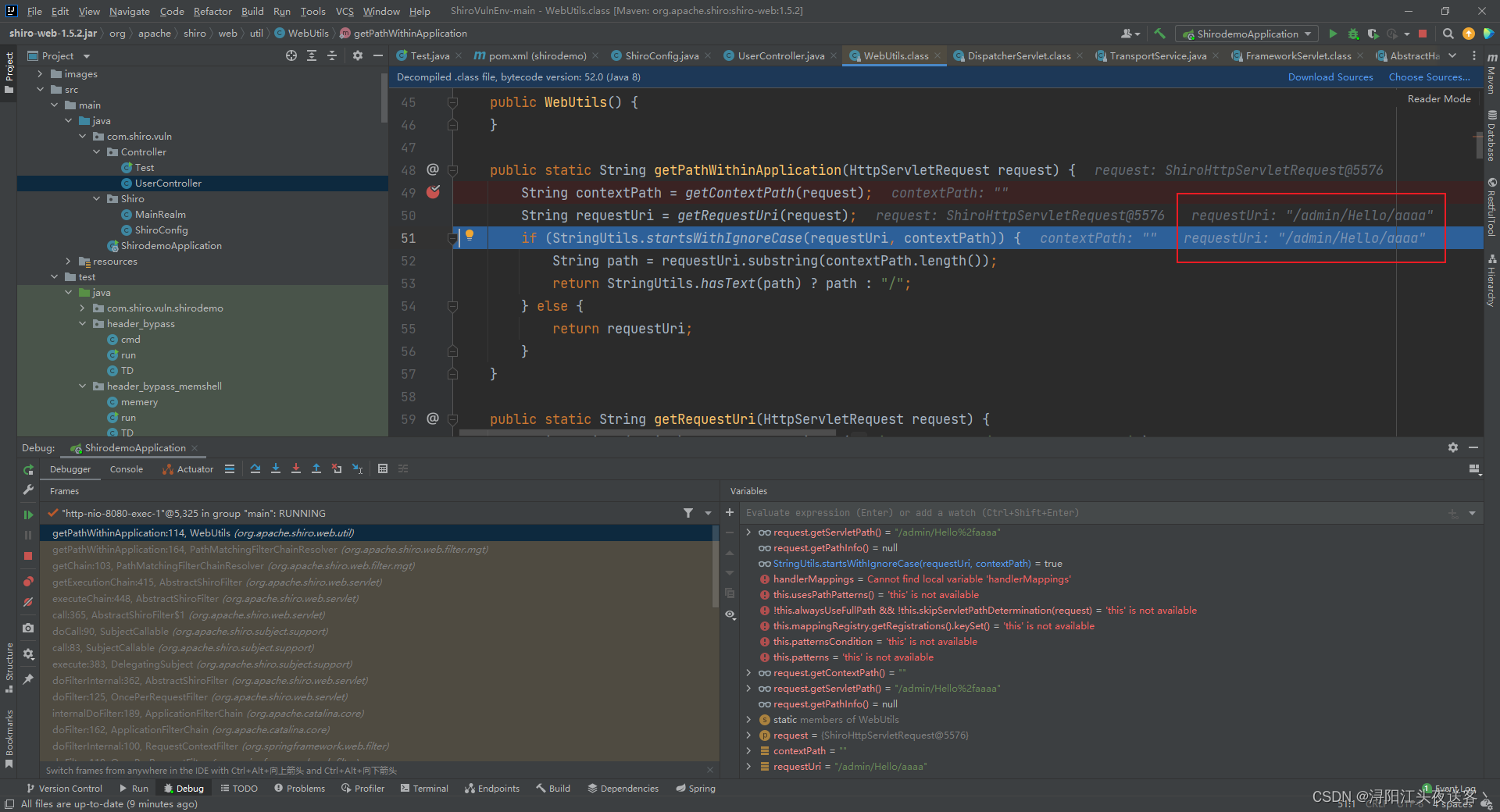Toggle the Structure tool window stripe button
The image size is (1500, 812).
pos(9,668)
